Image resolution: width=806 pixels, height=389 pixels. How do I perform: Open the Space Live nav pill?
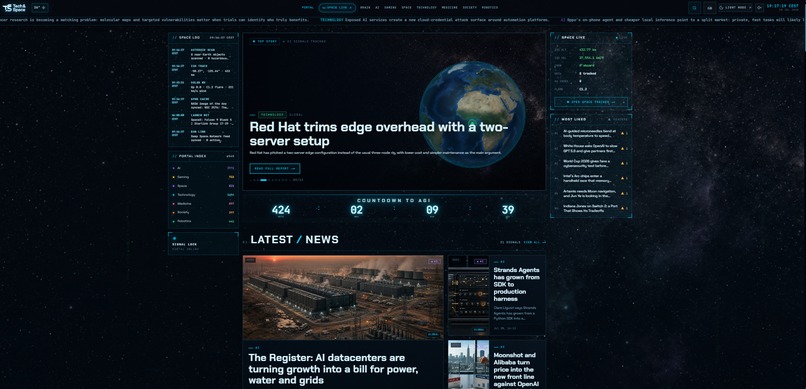[x=337, y=8]
